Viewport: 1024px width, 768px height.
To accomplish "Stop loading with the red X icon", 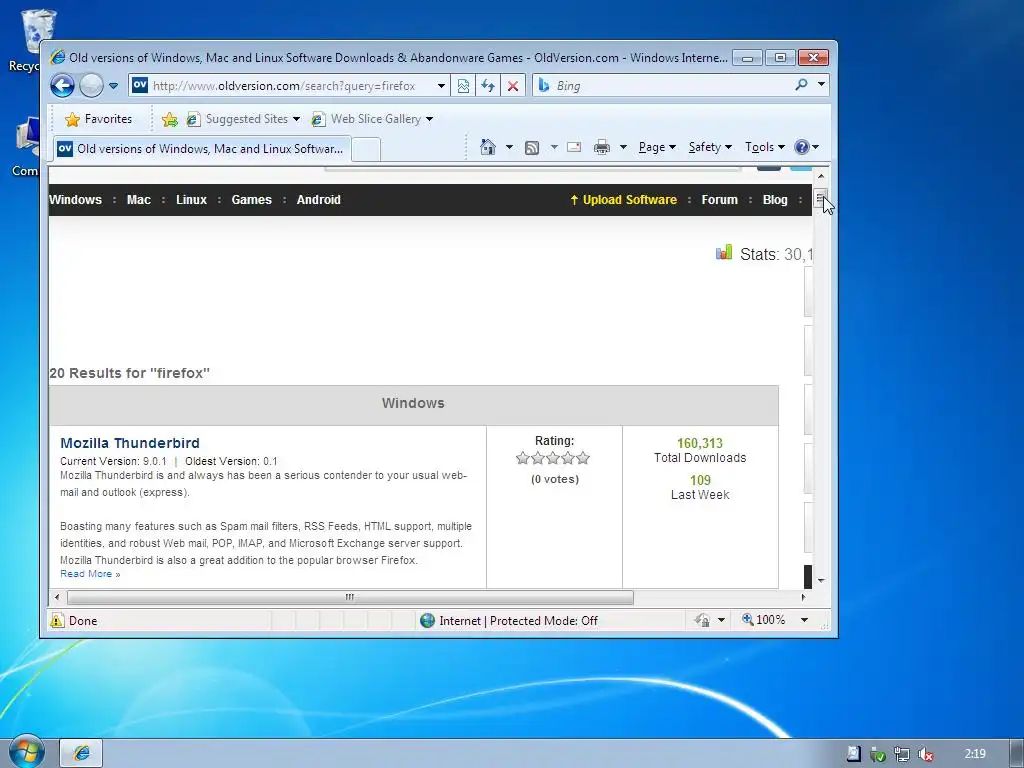I will pos(513,86).
